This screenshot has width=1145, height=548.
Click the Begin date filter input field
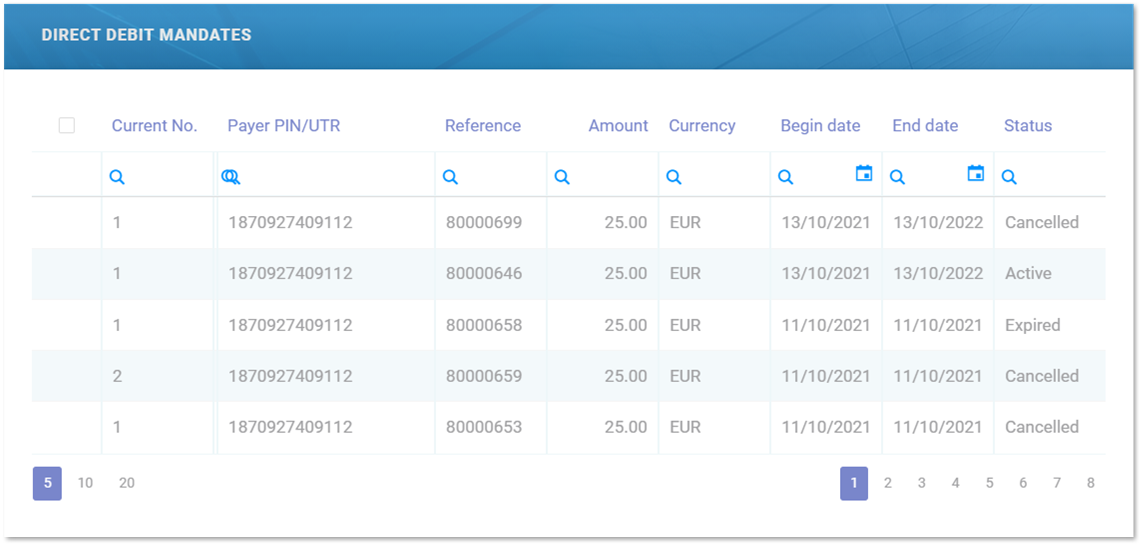pos(822,177)
